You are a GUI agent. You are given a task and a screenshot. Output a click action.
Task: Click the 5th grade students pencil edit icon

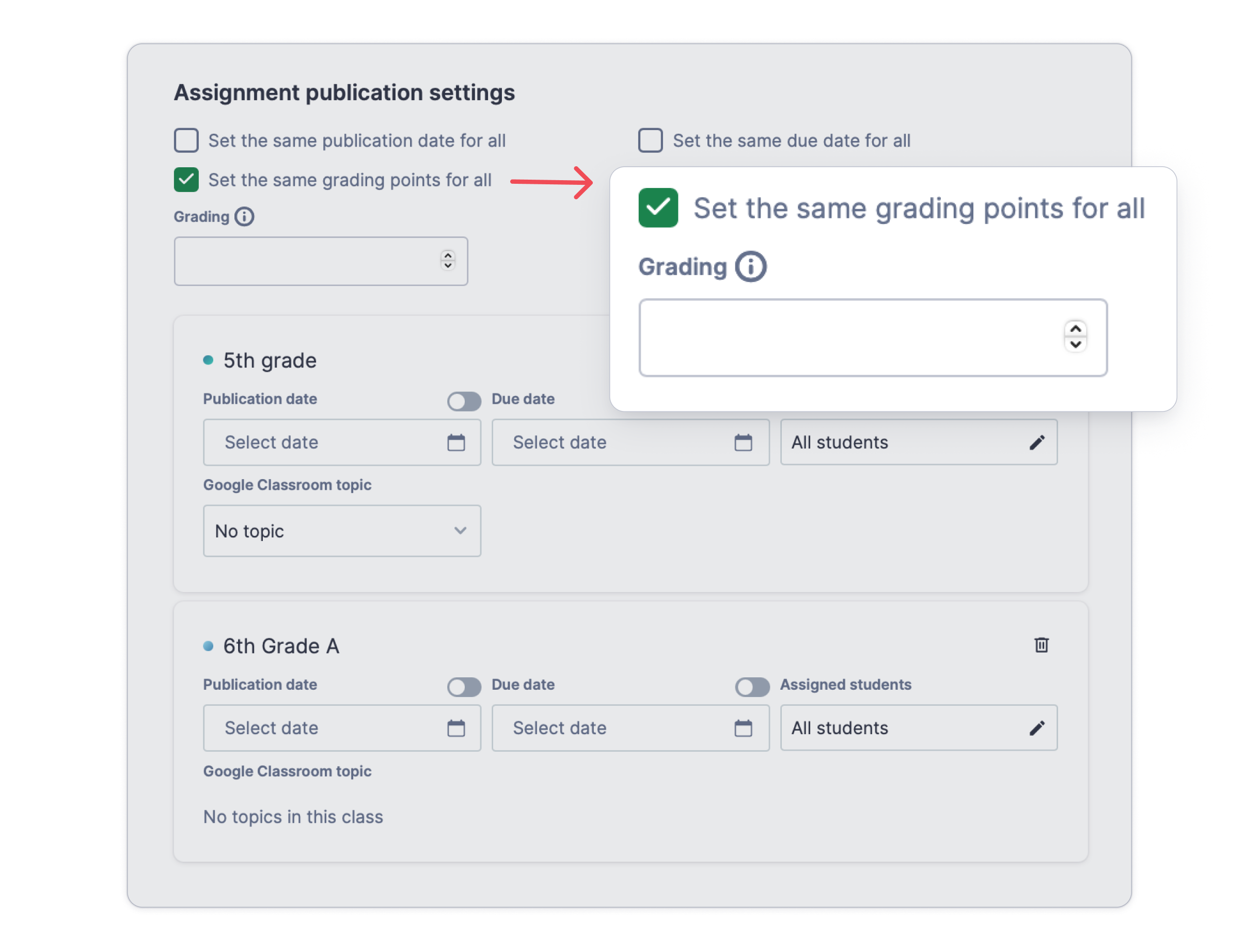[x=1037, y=442]
